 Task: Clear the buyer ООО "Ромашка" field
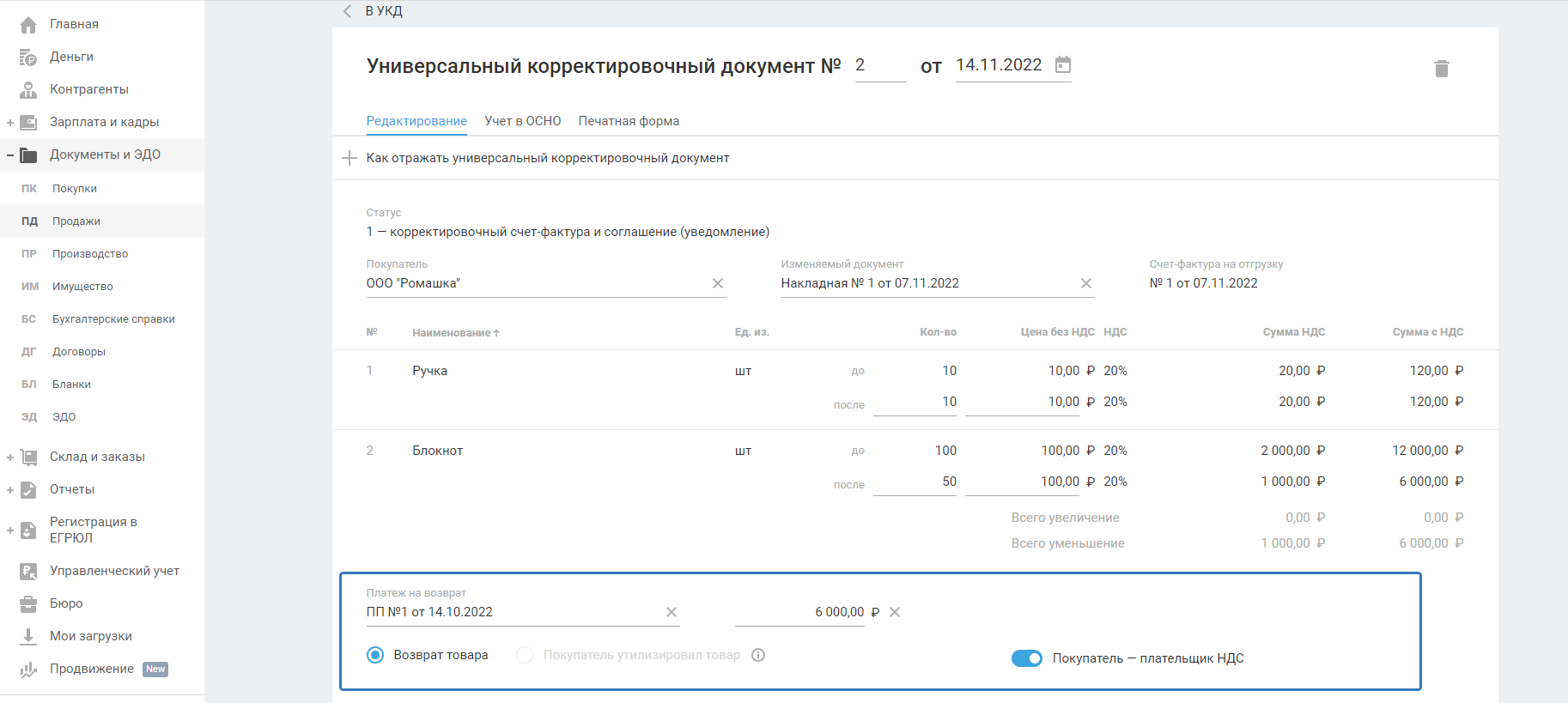717,283
